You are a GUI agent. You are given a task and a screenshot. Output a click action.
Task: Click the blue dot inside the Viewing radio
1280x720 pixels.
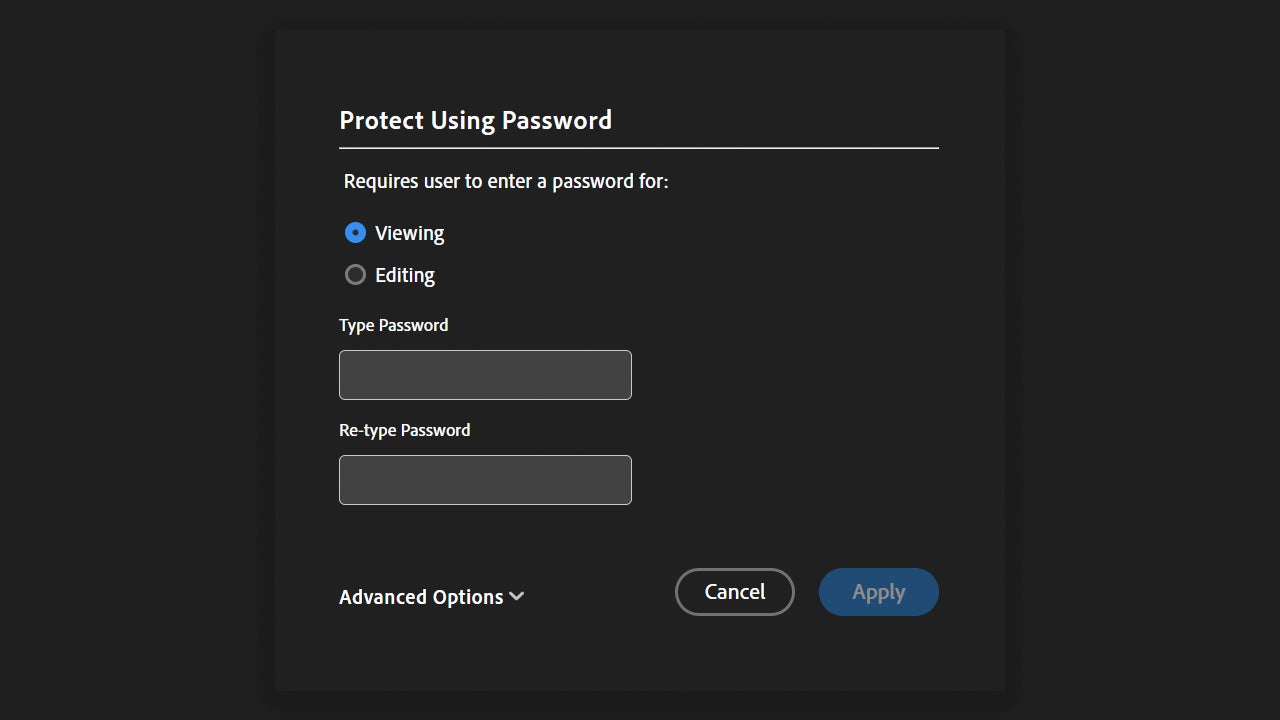[x=355, y=233]
